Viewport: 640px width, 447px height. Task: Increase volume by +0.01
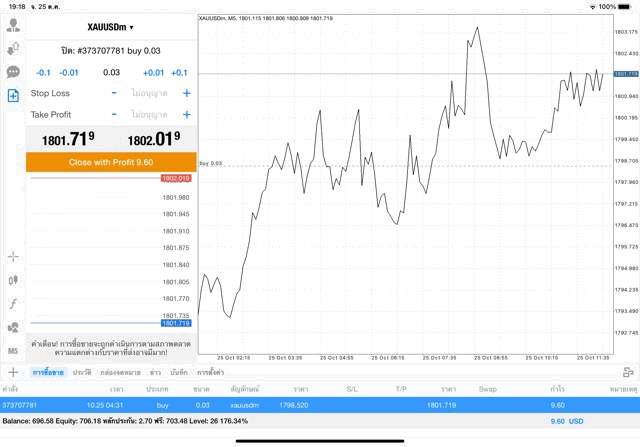pyautogui.click(x=153, y=72)
